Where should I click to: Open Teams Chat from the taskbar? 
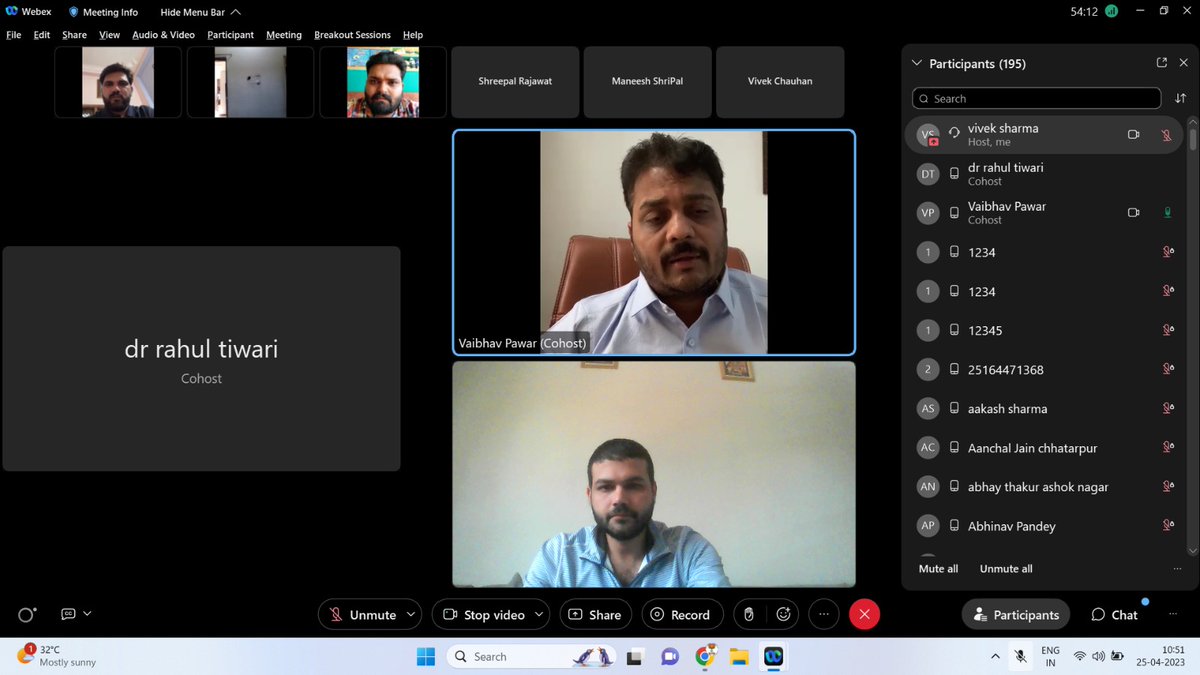click(x=670, y=657)
